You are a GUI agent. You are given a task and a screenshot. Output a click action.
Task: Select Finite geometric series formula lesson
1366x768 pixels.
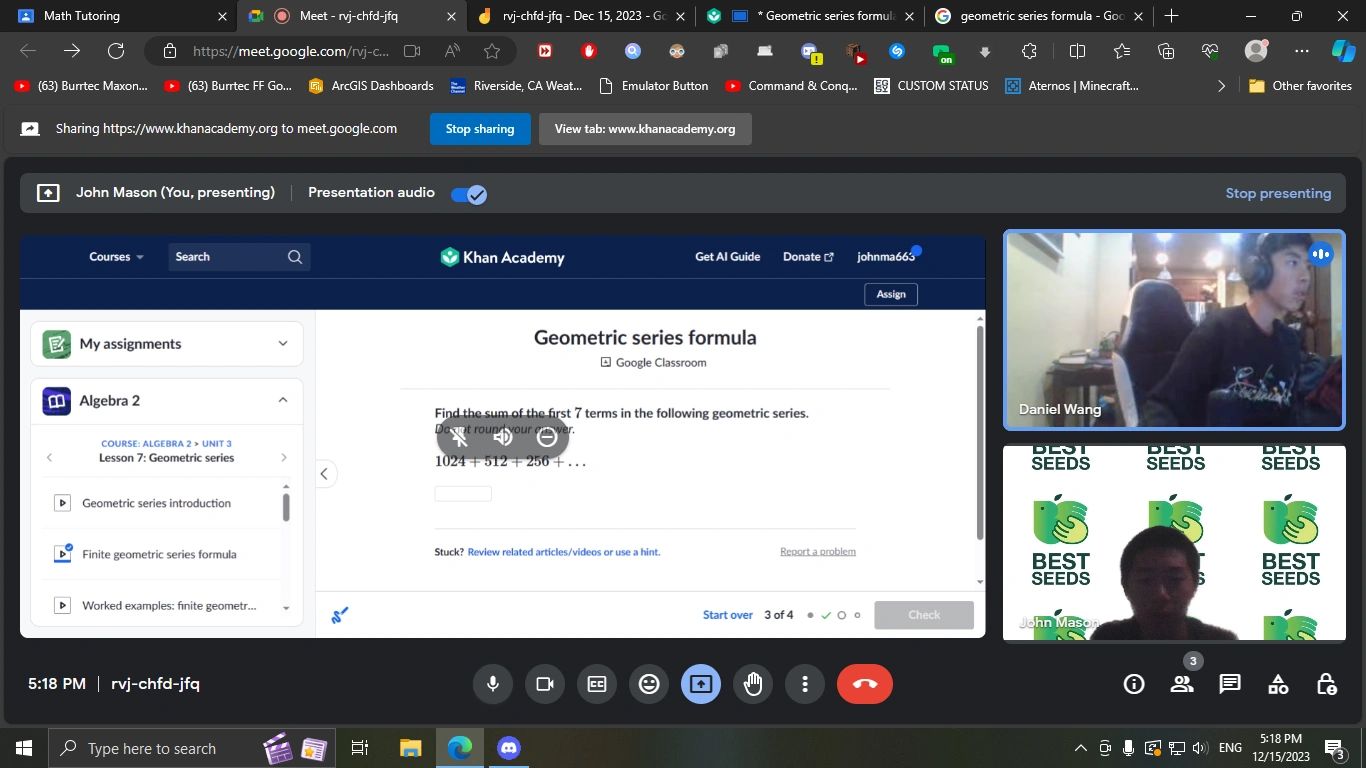pos(159,554)
